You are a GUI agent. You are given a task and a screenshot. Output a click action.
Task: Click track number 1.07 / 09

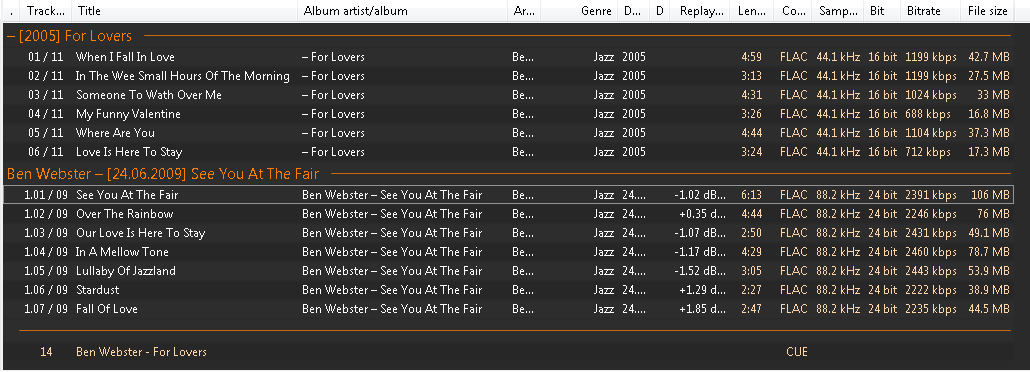[x=46, y=309]
